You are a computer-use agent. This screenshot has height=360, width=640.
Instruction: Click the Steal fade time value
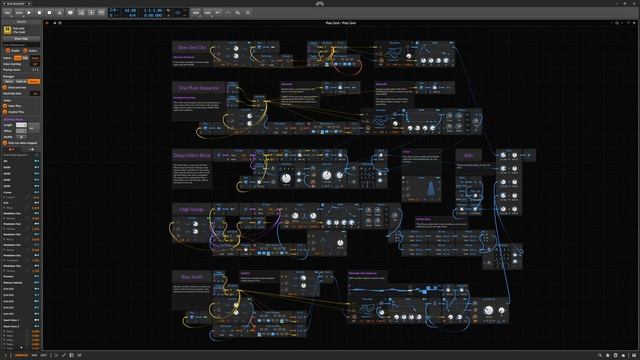coord(36,93)
